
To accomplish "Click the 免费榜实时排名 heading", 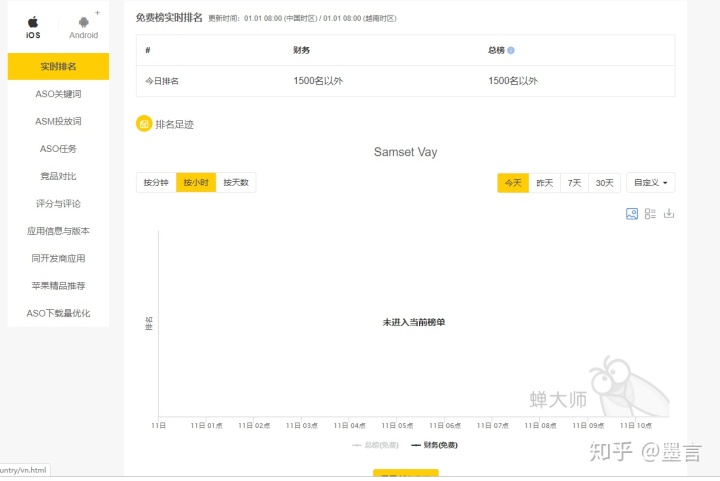I will 169,18.
